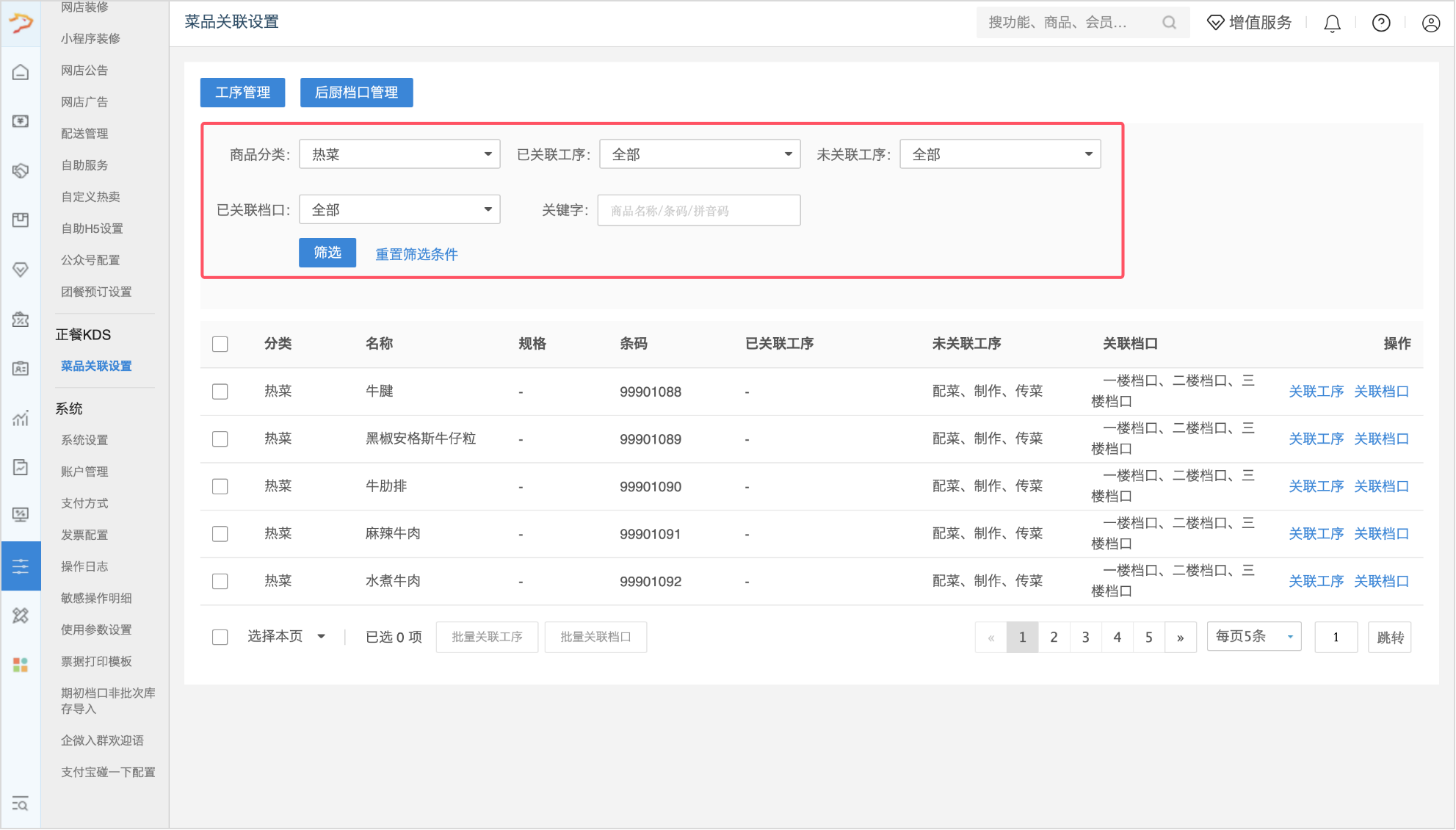Open the 商品分类 dropdown showing 热菜

pyautogui.click(x=399, y=154)
